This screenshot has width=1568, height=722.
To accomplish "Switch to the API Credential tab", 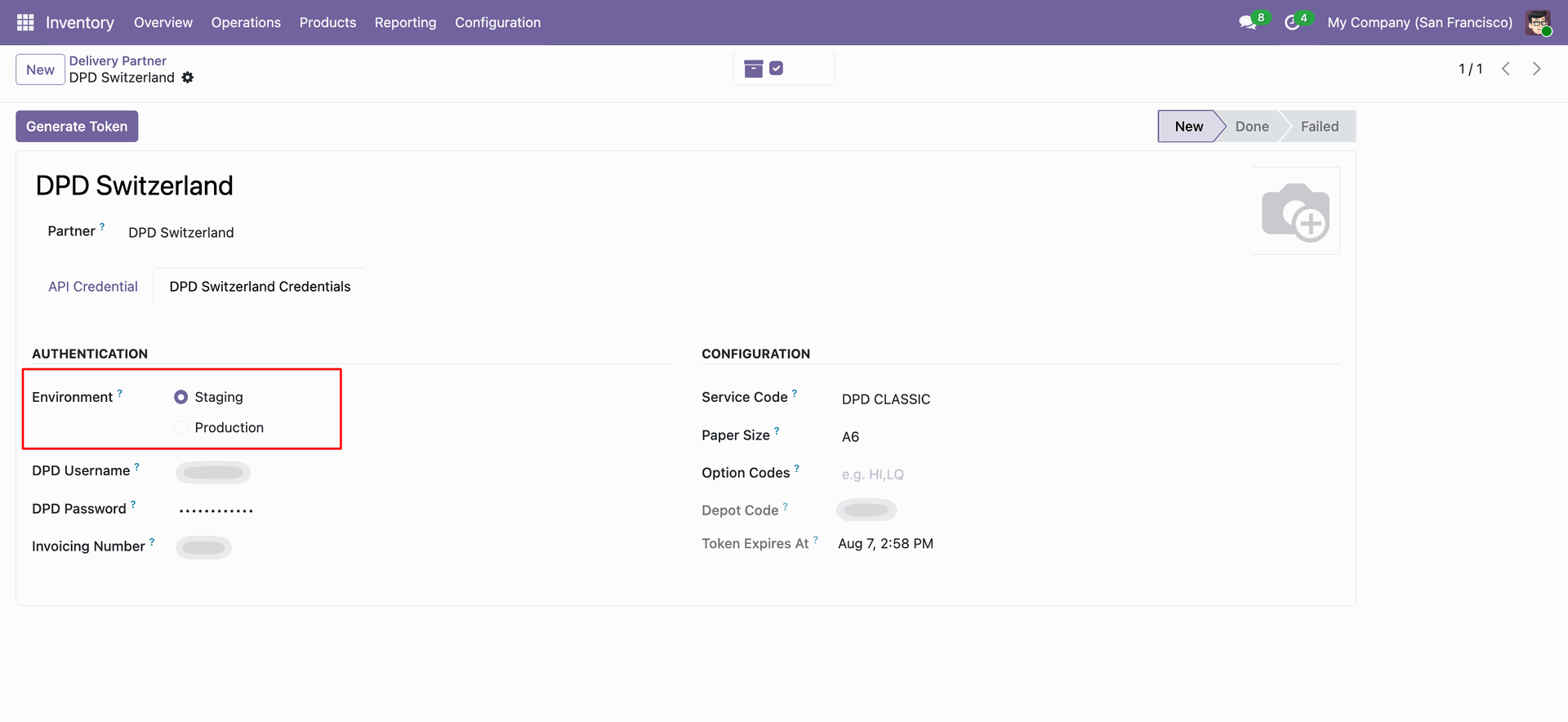I will coord(93,287).
